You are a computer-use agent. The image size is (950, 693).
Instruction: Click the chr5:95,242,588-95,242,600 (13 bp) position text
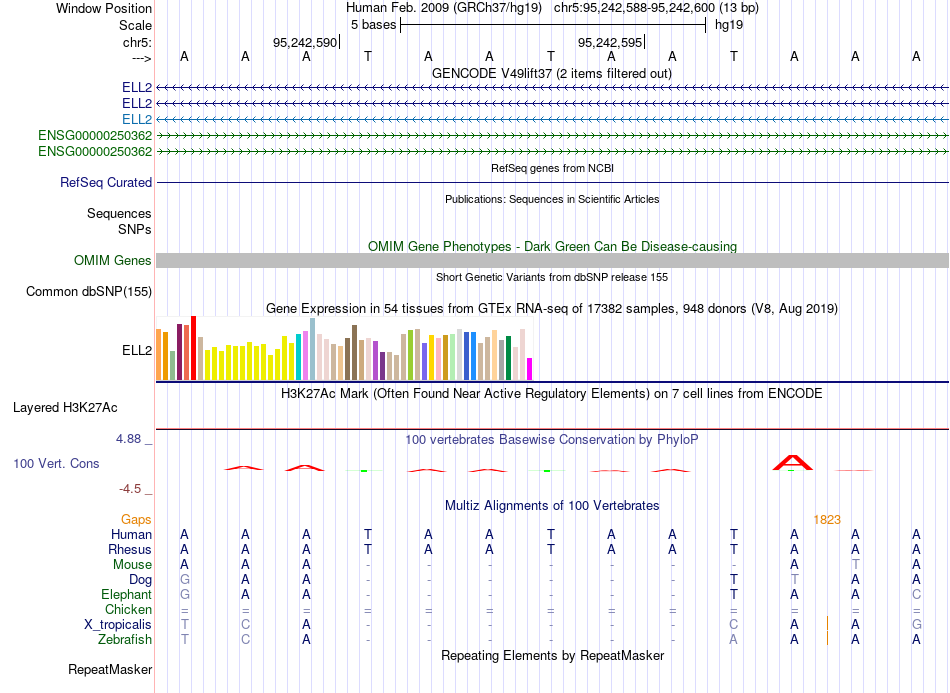(656, 8)
